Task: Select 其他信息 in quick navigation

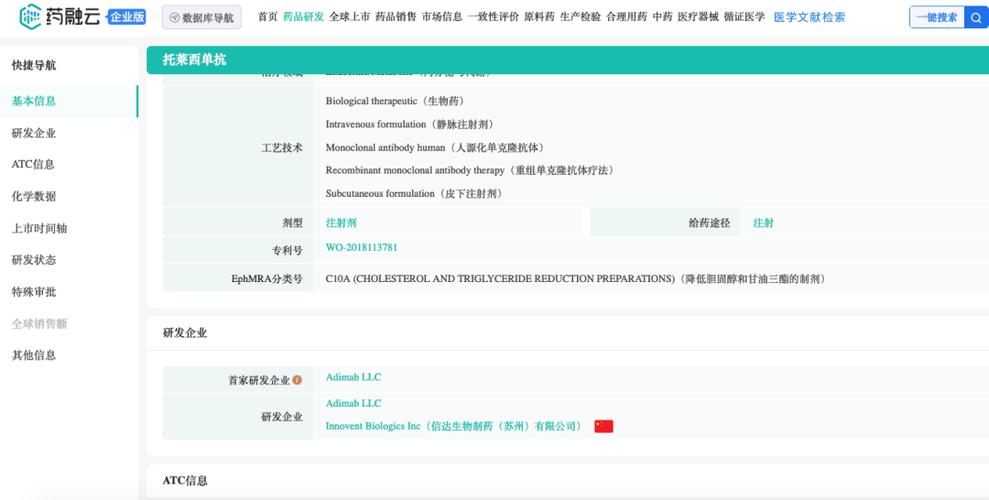Action: pos(34,356)
